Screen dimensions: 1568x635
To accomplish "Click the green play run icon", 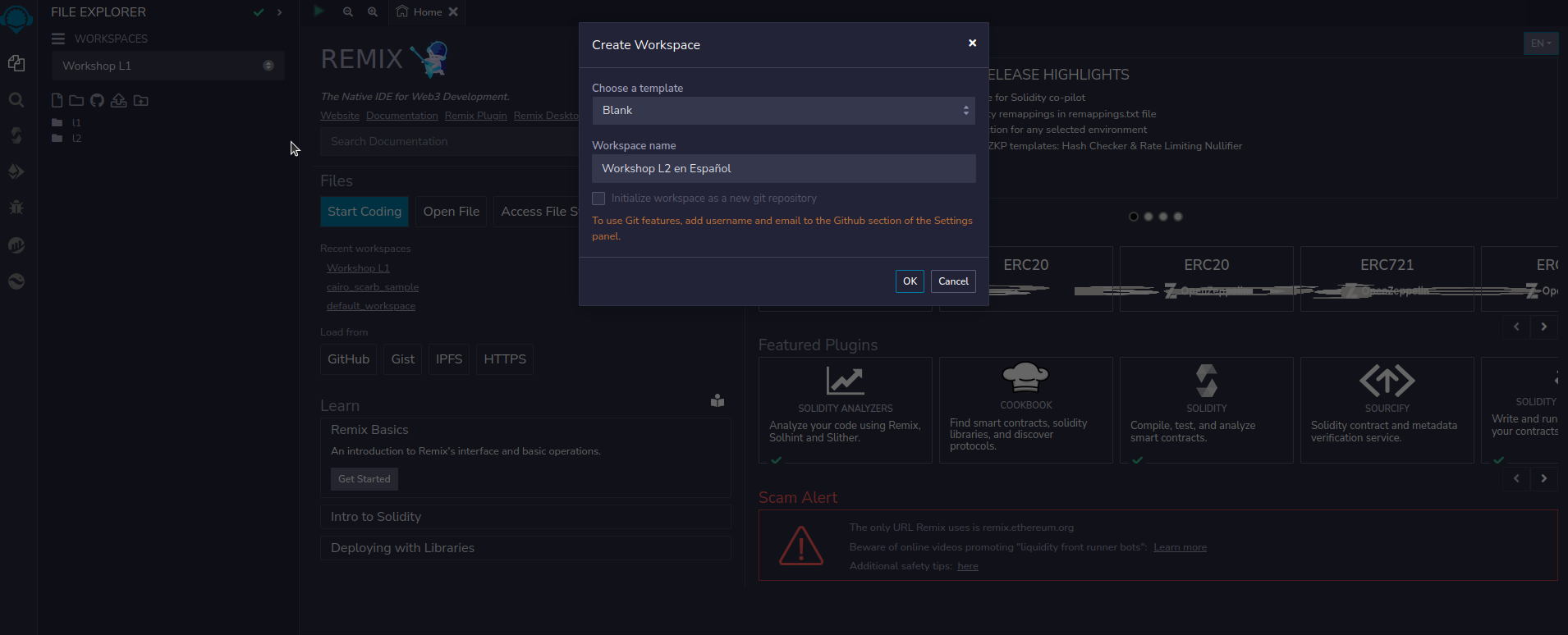I will click(x=319, y=11).
